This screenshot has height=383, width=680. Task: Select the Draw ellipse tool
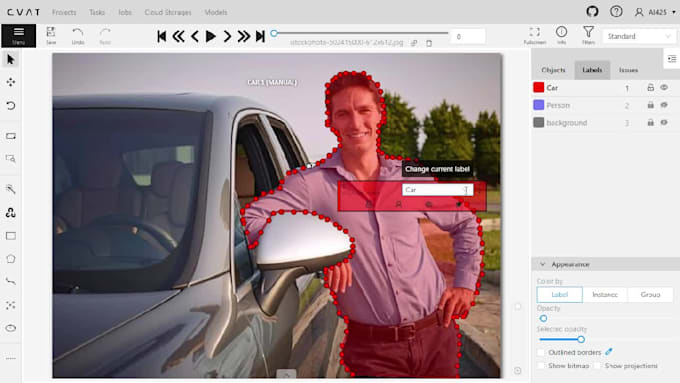click(x=11, y=328)
